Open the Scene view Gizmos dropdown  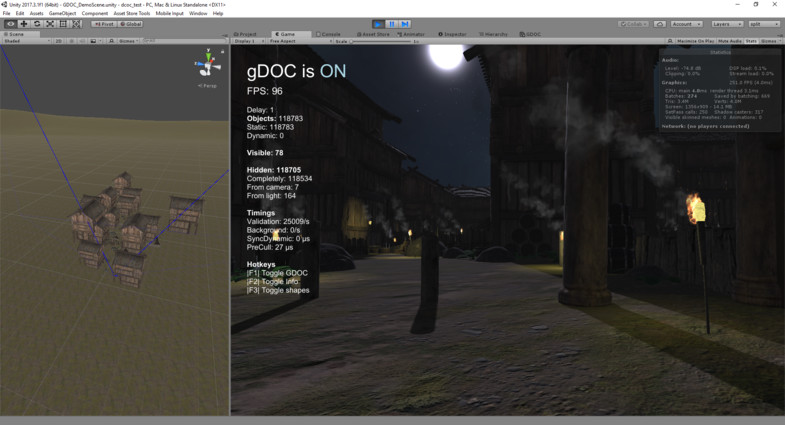128,41
